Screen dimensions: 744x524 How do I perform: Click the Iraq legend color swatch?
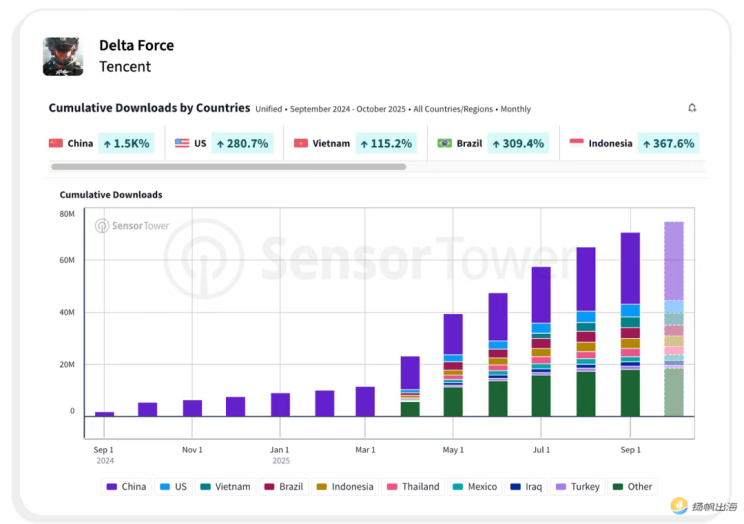(x=515, y=487)
